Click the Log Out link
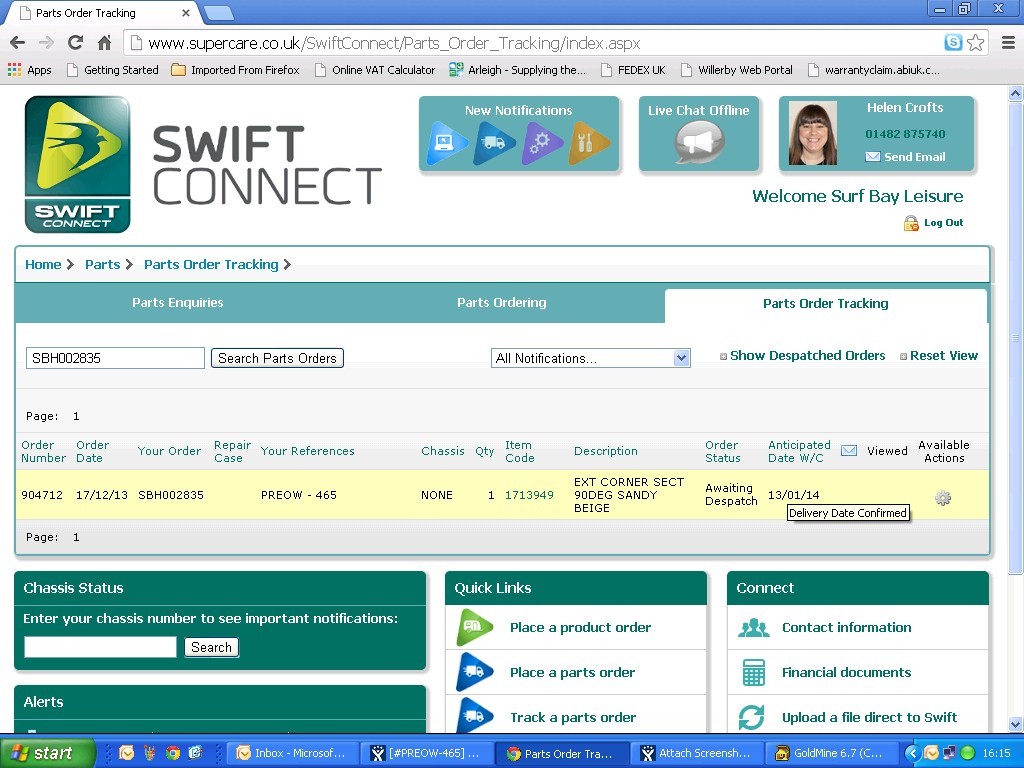Viewport: 1024px width, 768px height. [x=943, y=223]
